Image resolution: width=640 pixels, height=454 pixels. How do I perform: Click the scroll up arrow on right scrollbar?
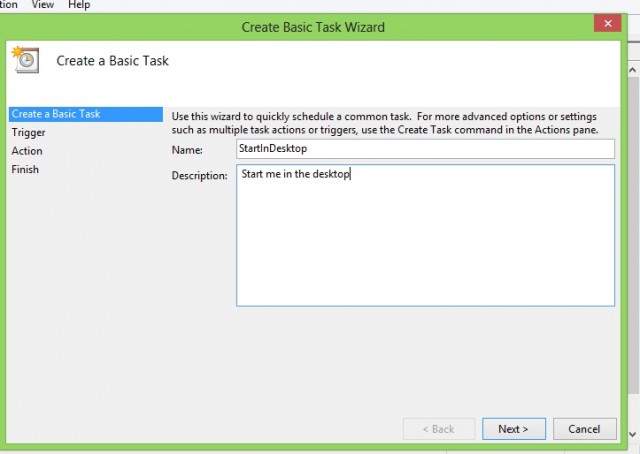click(633, 70)
